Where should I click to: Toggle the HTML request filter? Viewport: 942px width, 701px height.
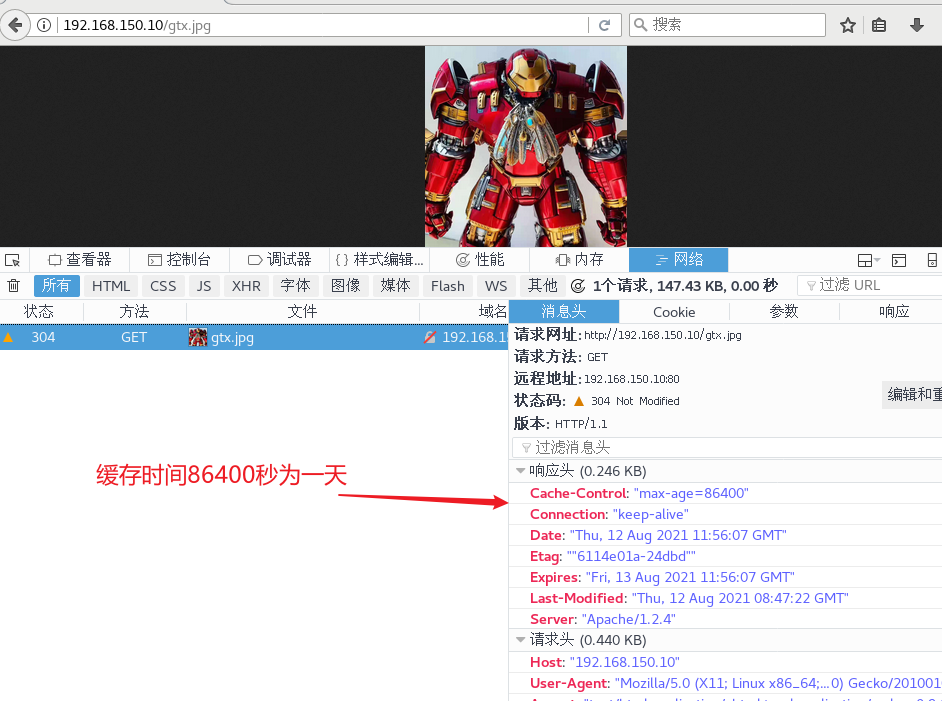pos(111,286)
